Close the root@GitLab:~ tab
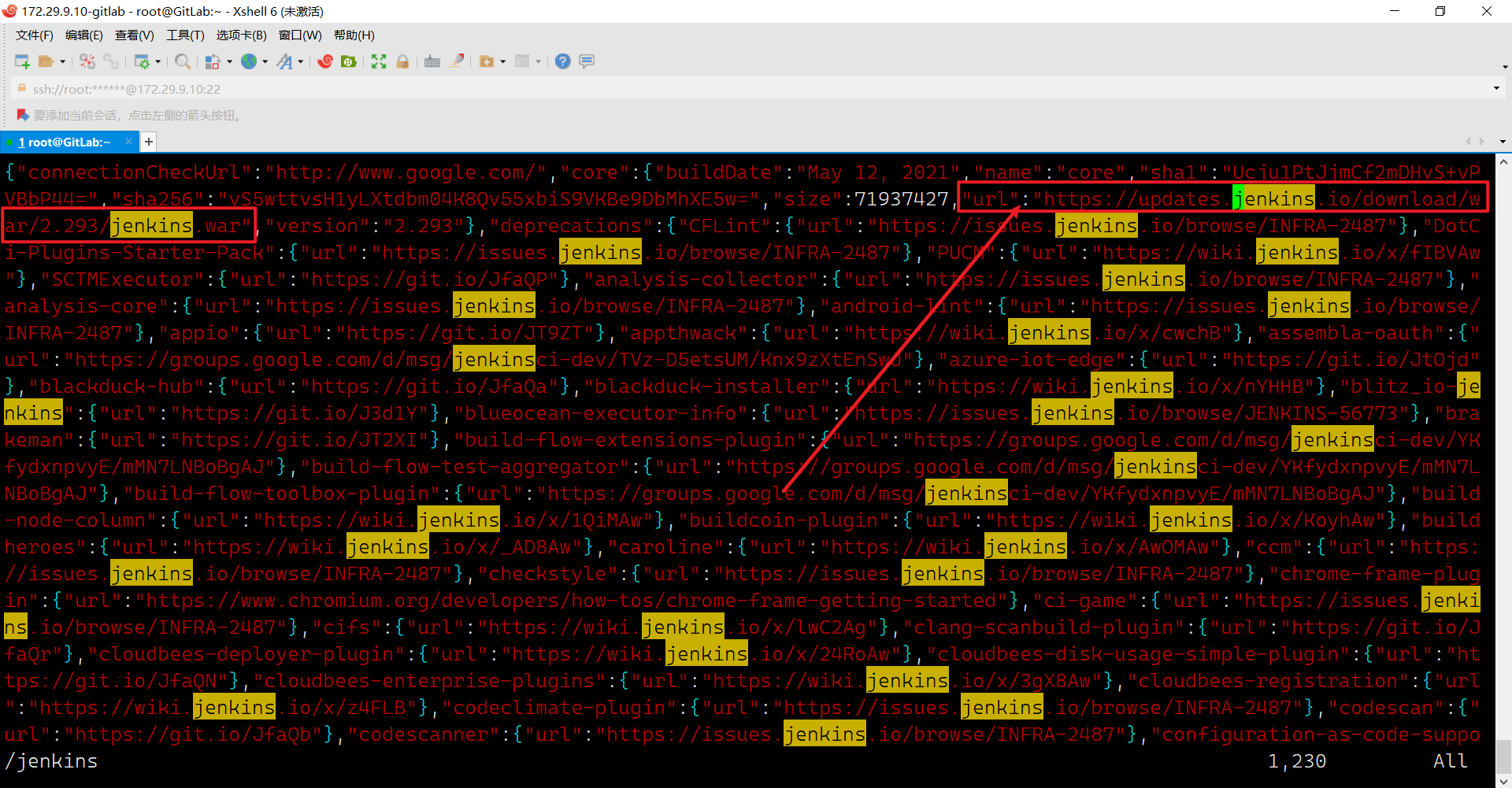The image size is (1512, 788). tap(129, 142)
